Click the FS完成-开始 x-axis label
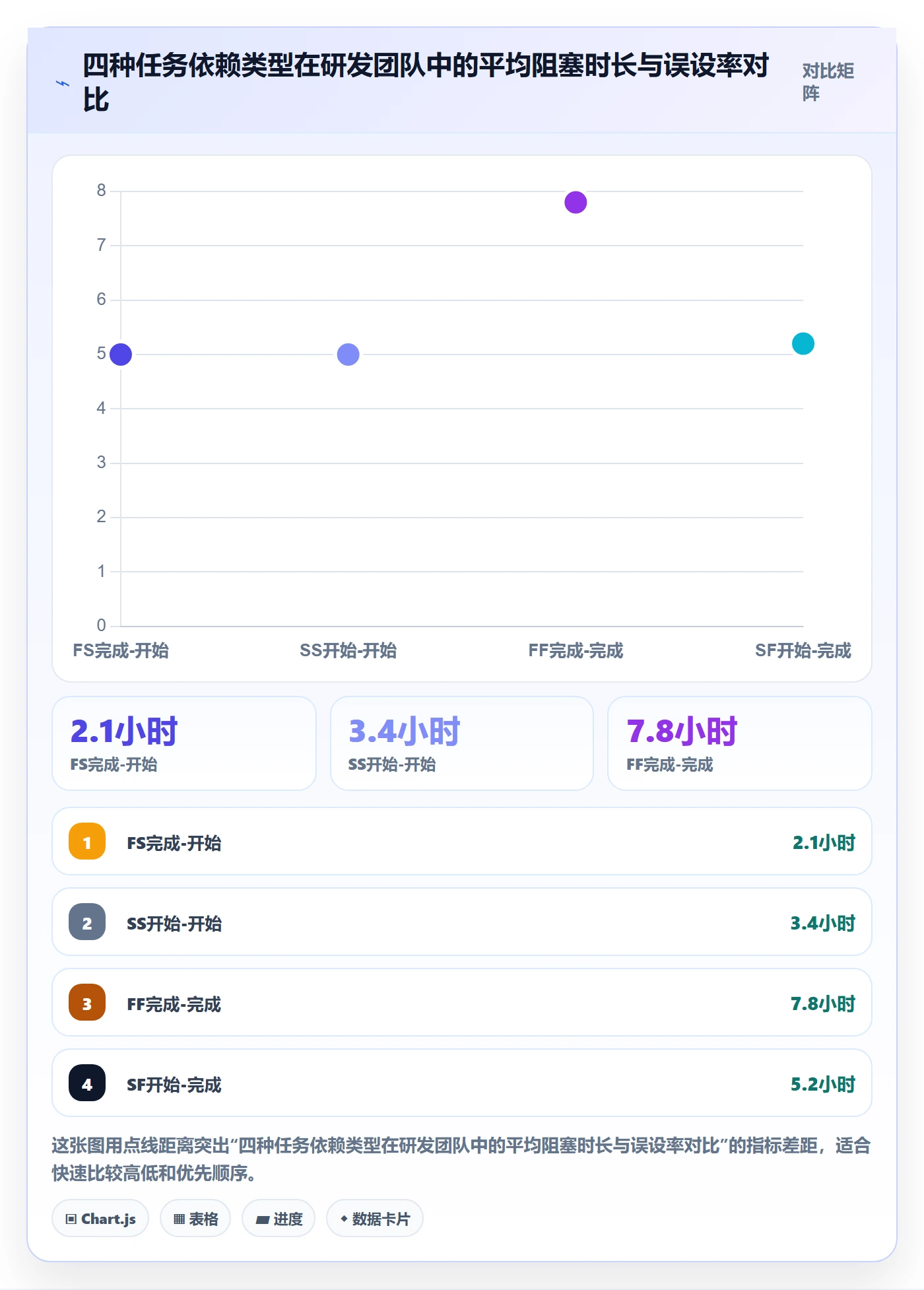Screen dimensions: 924x1290 pyautogui.click(x=121, y=650)
